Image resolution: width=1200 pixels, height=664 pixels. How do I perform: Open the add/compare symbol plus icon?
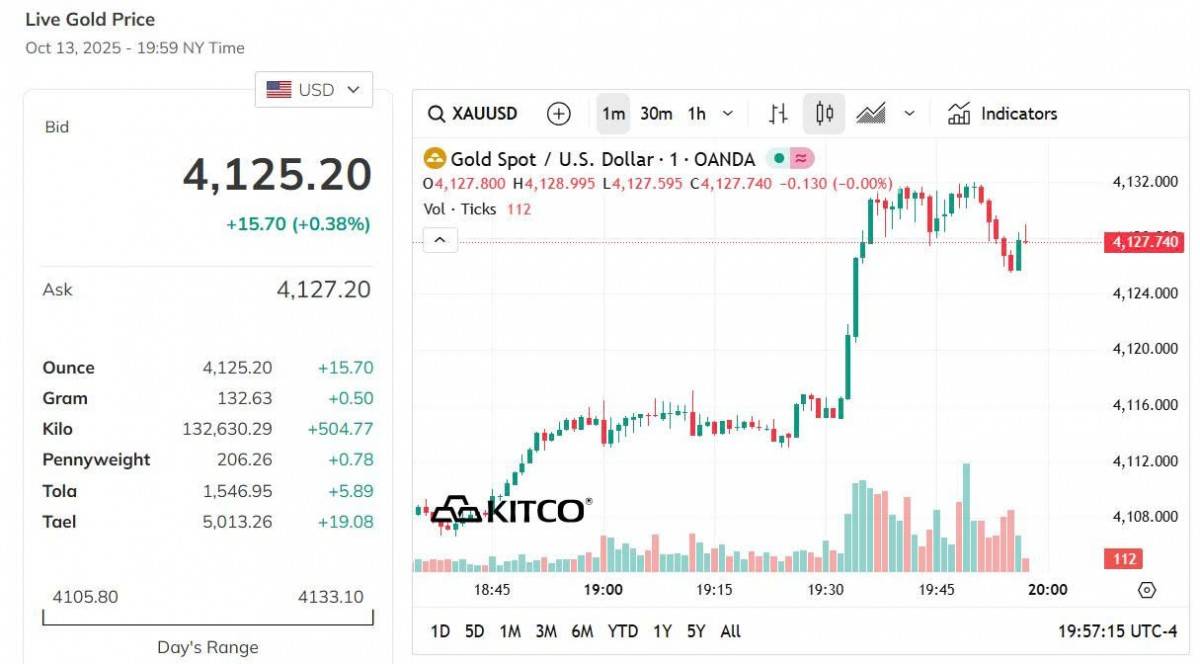click(x=559, y=113)
